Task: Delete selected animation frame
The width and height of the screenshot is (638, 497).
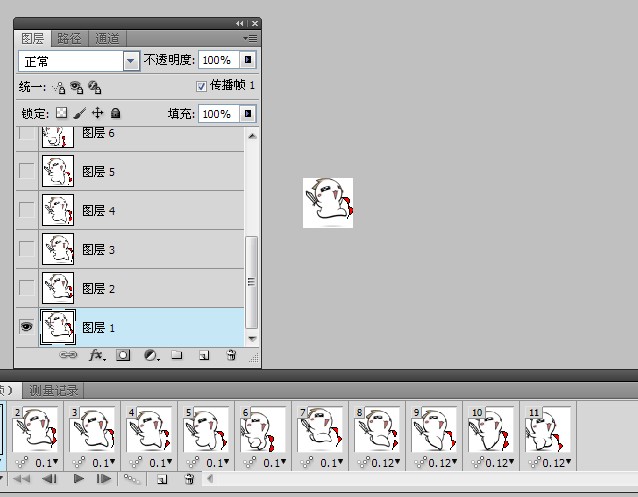Action: (189, 479)
